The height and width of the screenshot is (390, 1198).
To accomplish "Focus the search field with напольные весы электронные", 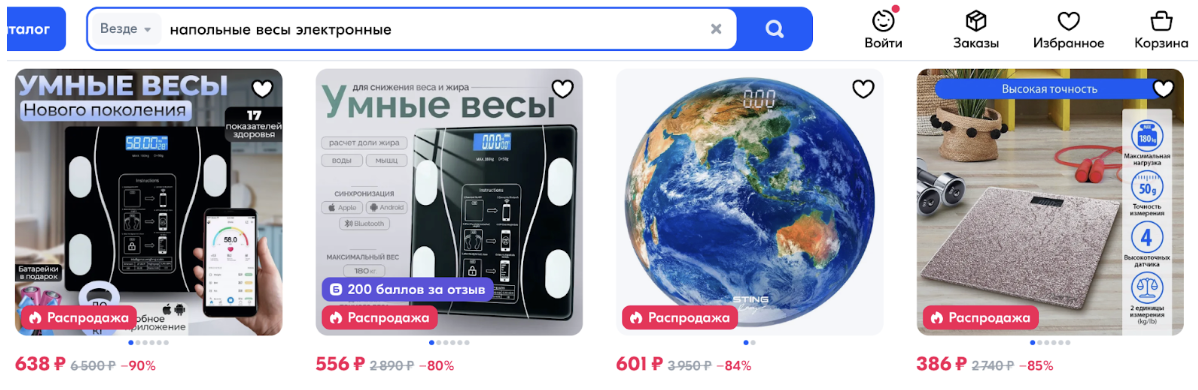I will tap(433, 29).
